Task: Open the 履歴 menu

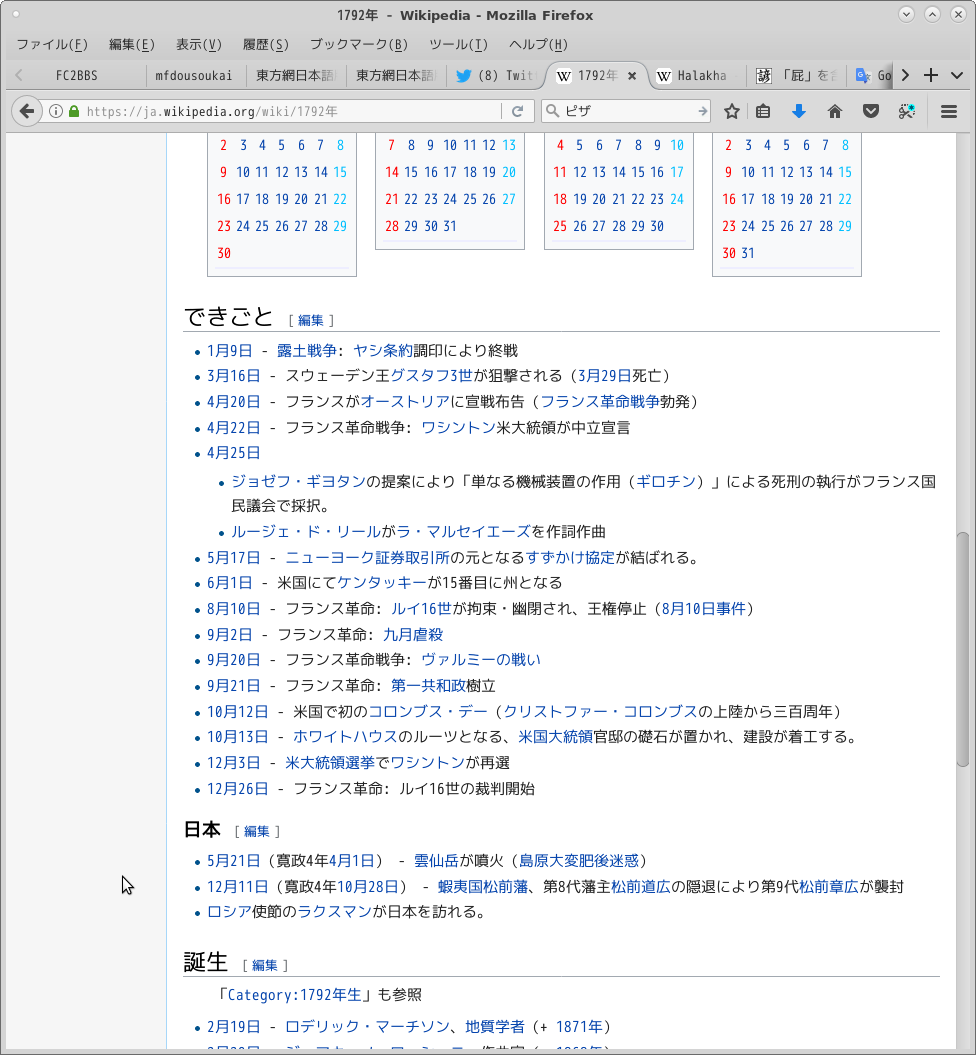Action: coord(266,44)
